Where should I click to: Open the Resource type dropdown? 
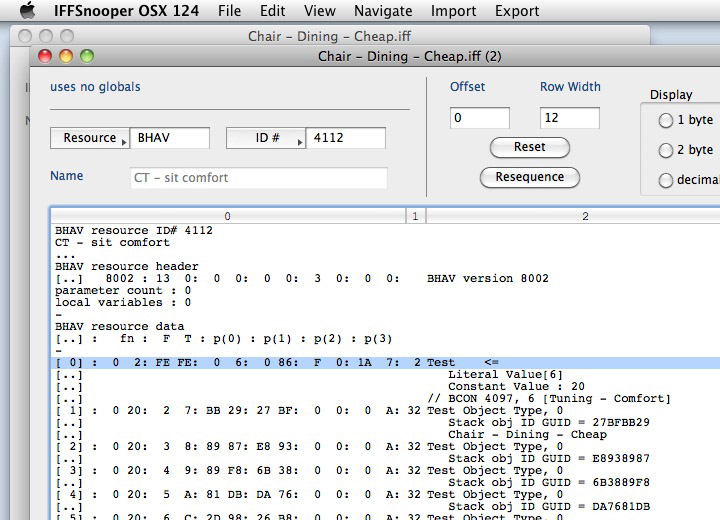point(90,138)
